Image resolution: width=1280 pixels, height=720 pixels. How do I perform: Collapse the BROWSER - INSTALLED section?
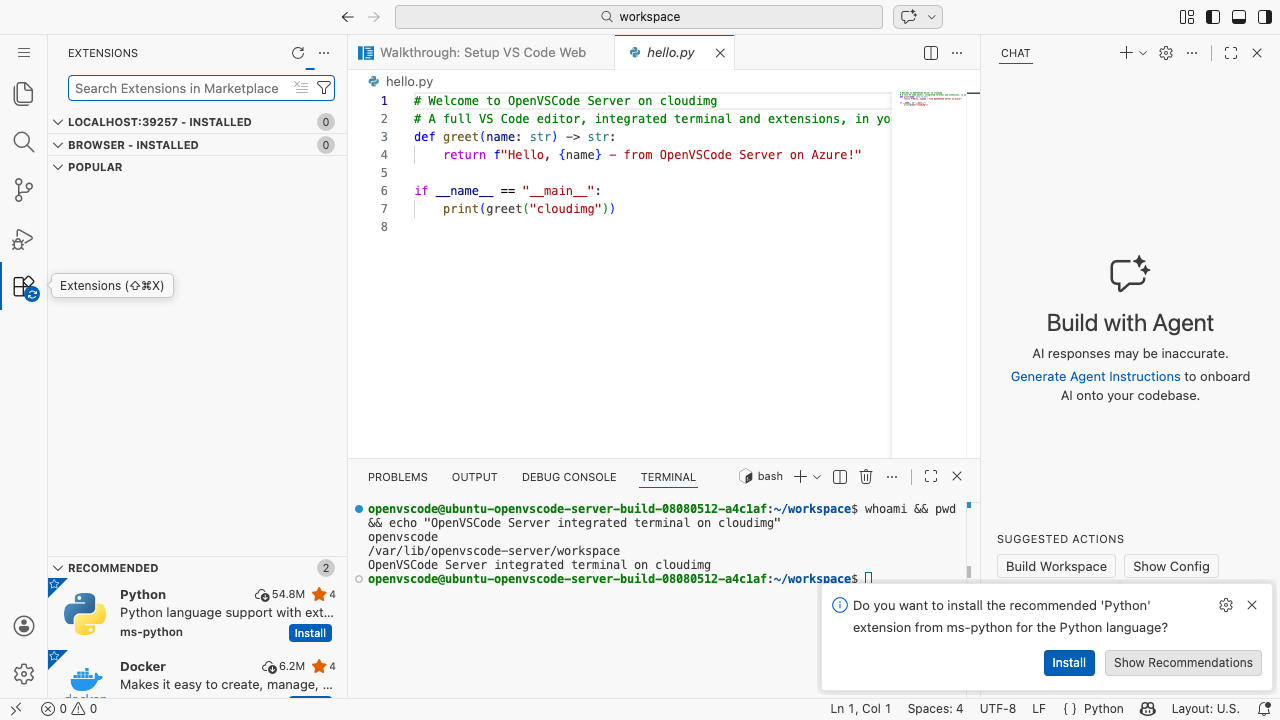coord(197,145)
